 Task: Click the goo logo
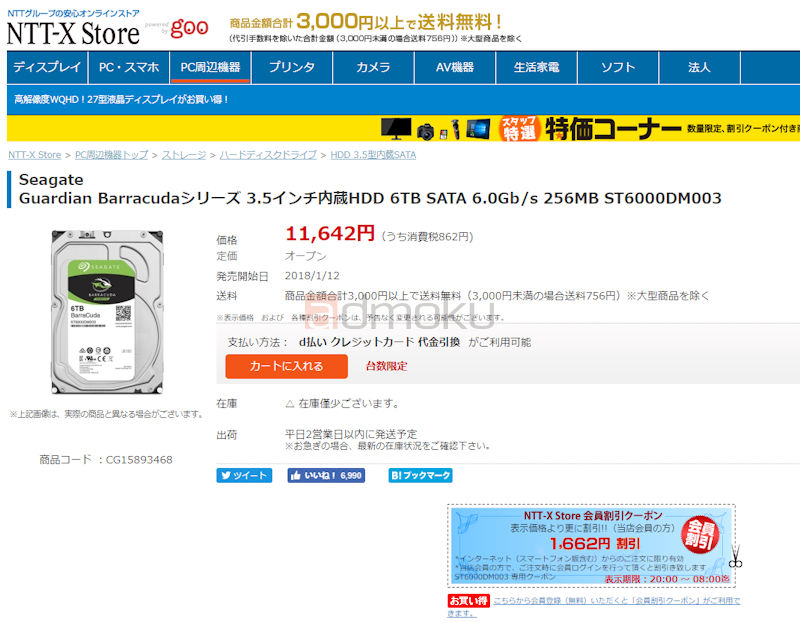pyautogui.click(x=189, y=28)
